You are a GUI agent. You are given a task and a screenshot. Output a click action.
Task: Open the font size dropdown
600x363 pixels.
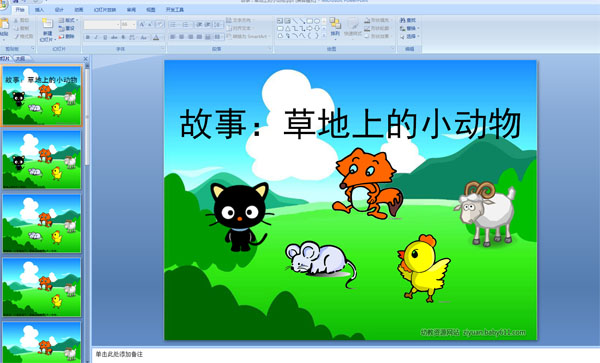pos(128,25)
